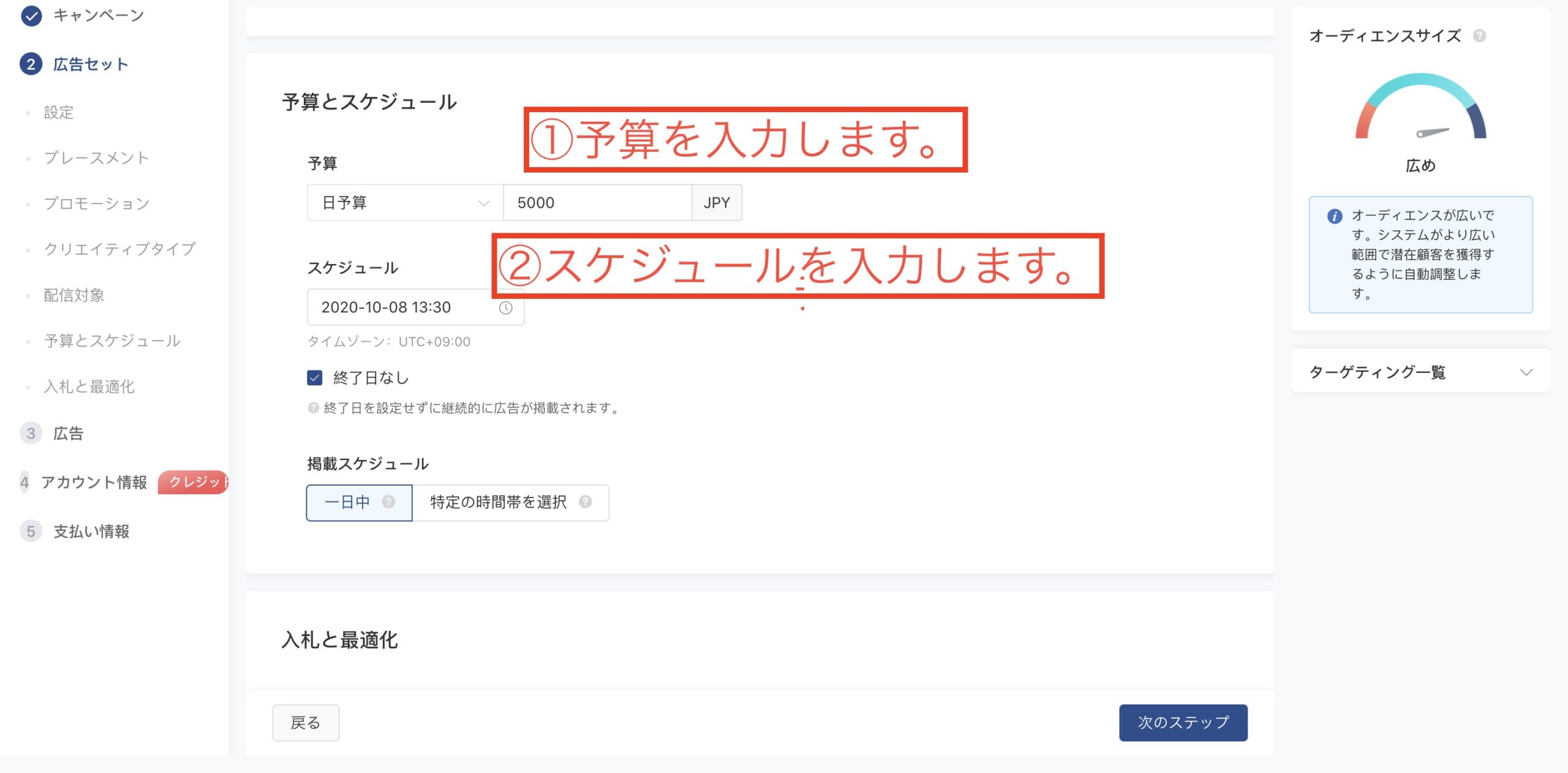Viewport: 1568px width, 773px height.
Task: Click the 戻る button
Action: (304, 722)
